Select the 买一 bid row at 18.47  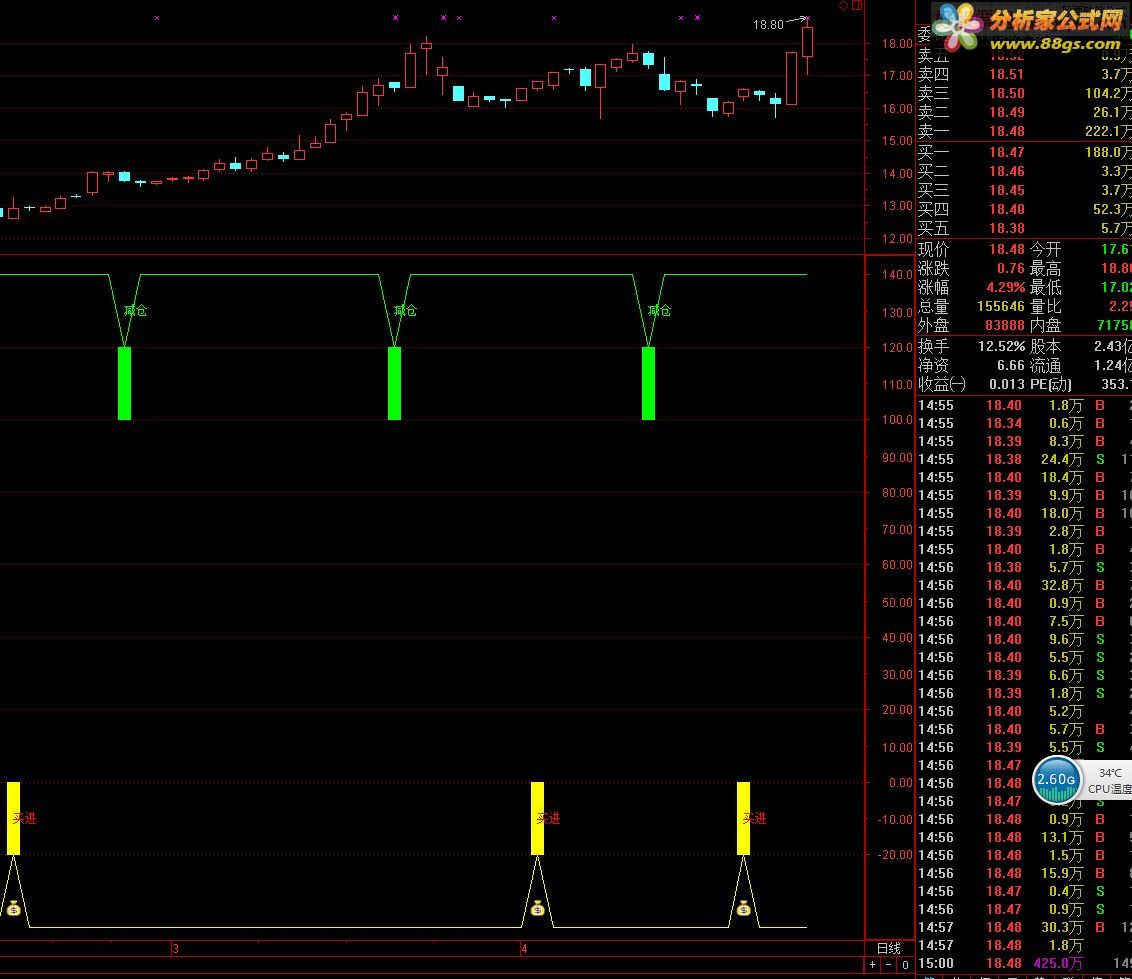pyautogui.click(x=1024, y=152)
